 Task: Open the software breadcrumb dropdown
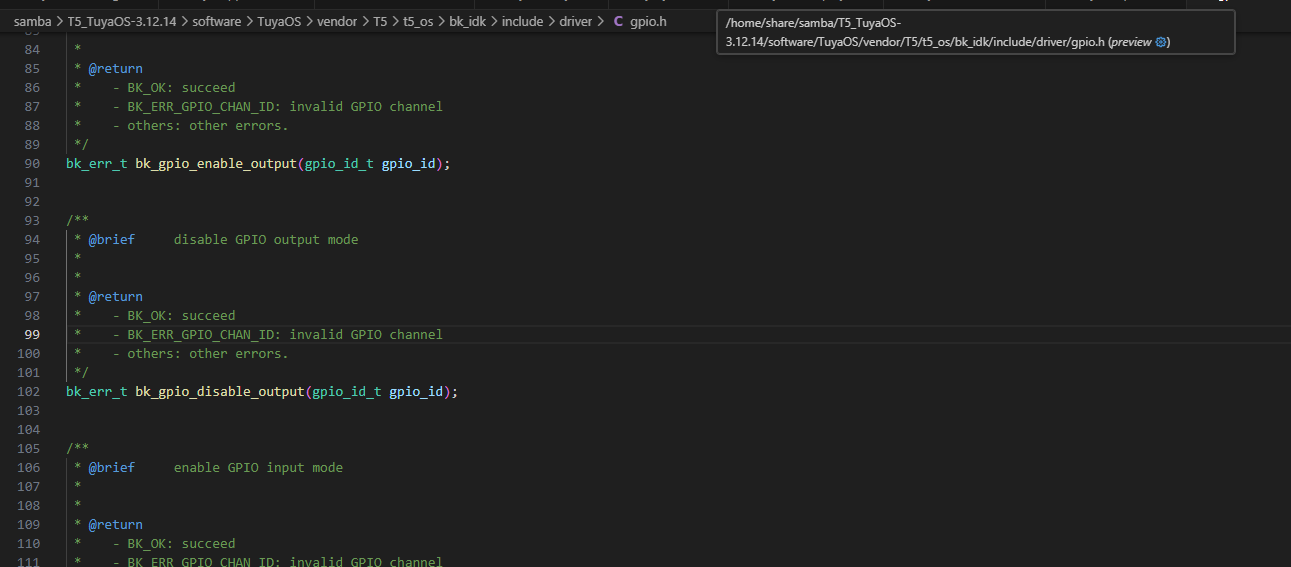[217, 21]
